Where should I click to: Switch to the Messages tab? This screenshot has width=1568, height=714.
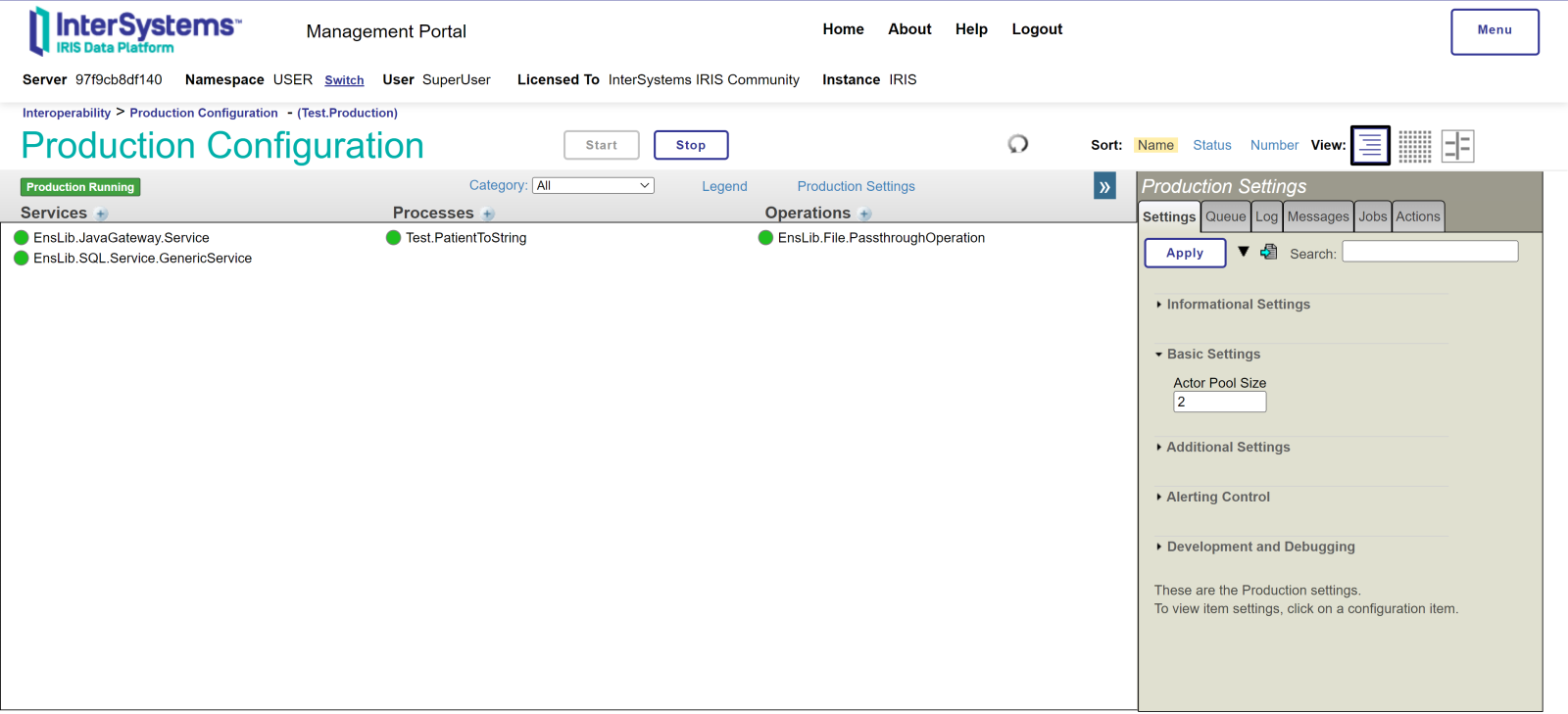[1317, 216]
